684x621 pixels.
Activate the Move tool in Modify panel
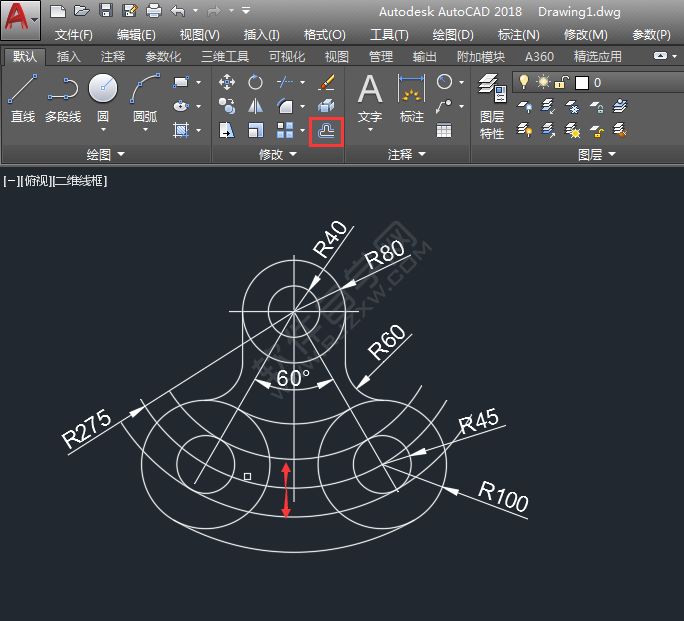pos(227,82)
